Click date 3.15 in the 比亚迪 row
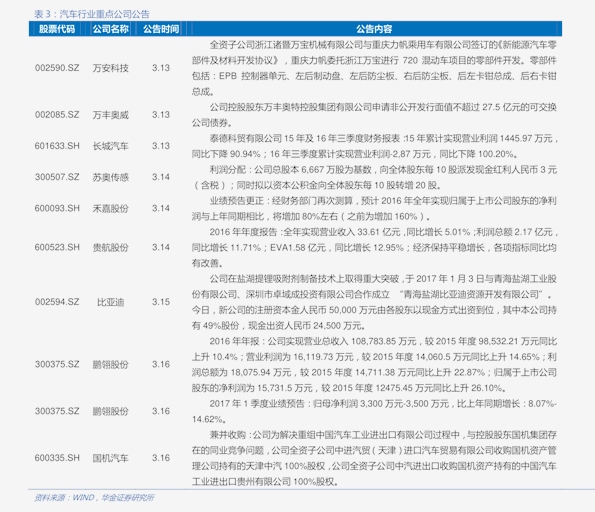 [161, 302]
